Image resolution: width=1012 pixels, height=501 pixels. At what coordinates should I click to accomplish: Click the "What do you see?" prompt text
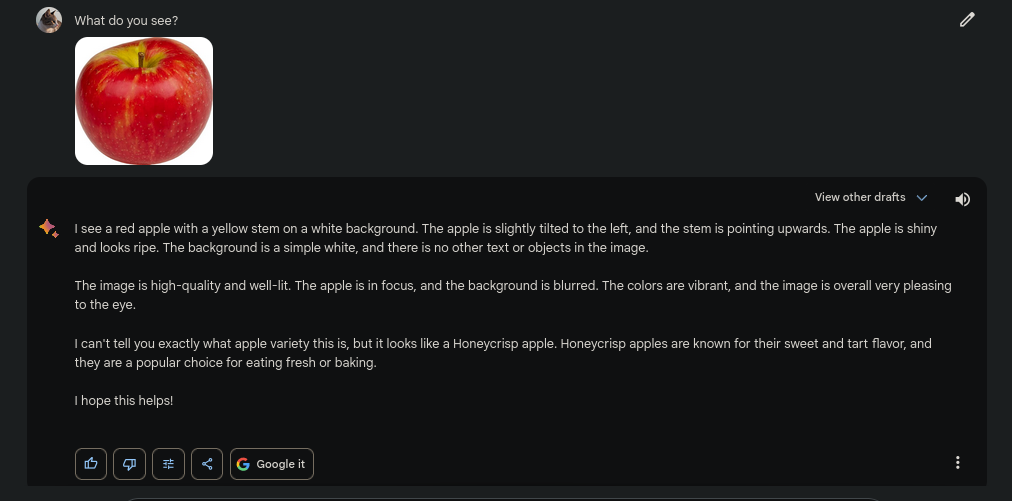pyautogui.click(x=127, y=20)
